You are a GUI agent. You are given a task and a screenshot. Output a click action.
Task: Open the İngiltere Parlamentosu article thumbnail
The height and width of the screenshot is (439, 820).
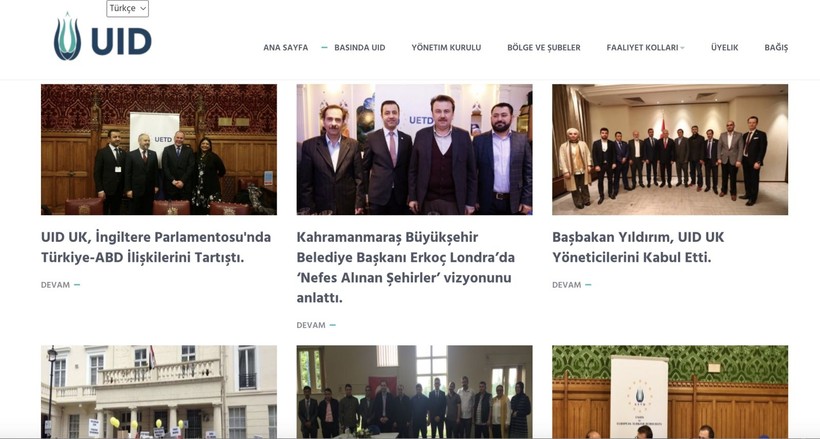point(159,150)
